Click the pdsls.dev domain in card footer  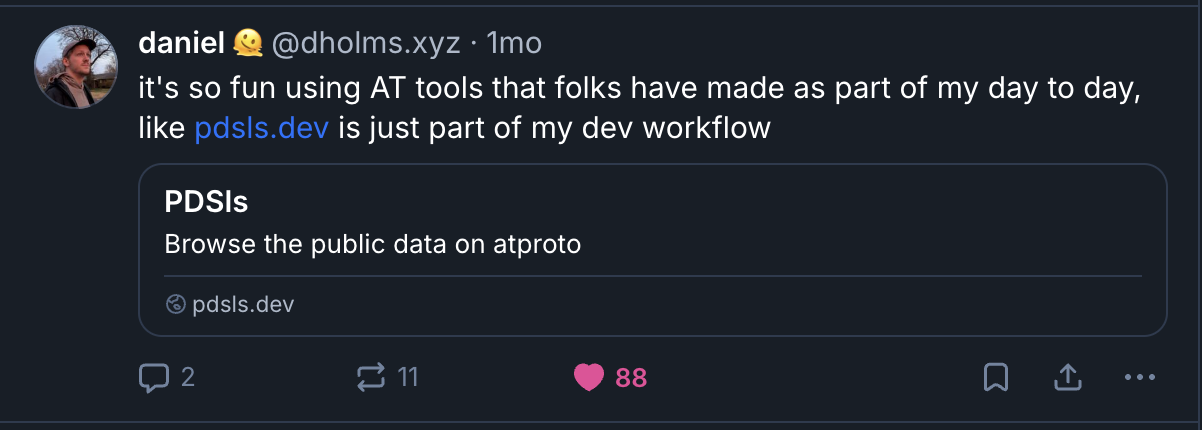[243, 304]
